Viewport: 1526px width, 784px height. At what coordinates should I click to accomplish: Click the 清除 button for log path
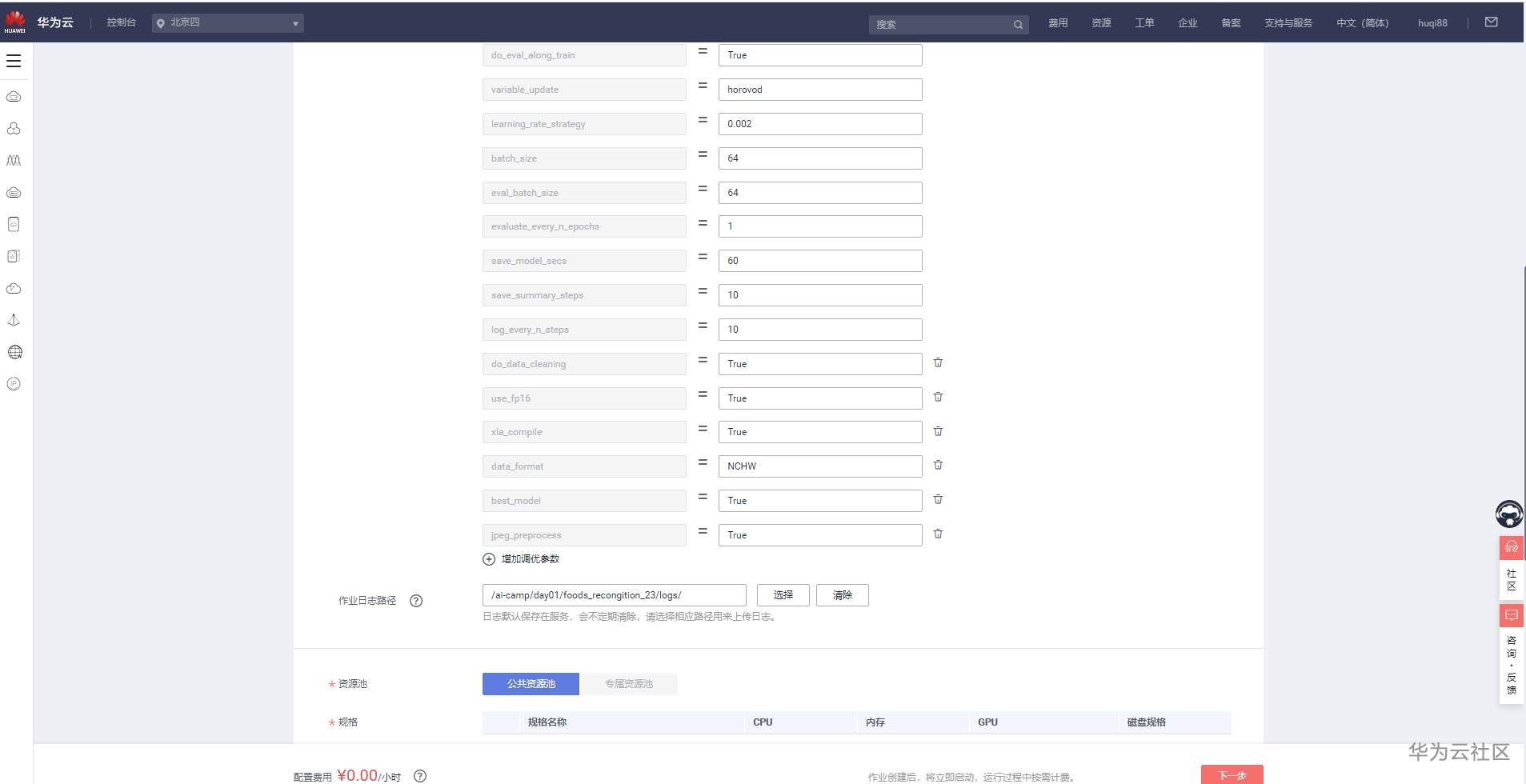click(x=843, y=595)
